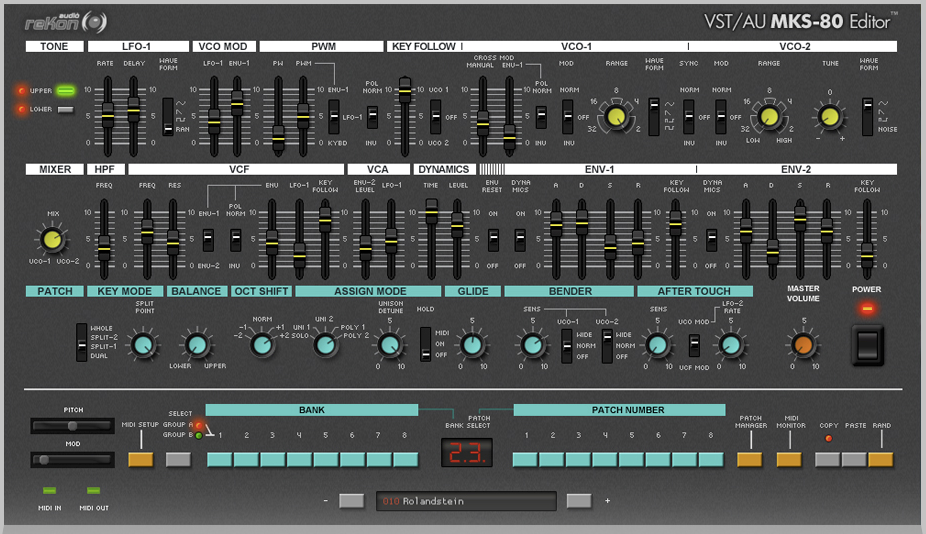Click the rekon audio logo

[66, 22]
